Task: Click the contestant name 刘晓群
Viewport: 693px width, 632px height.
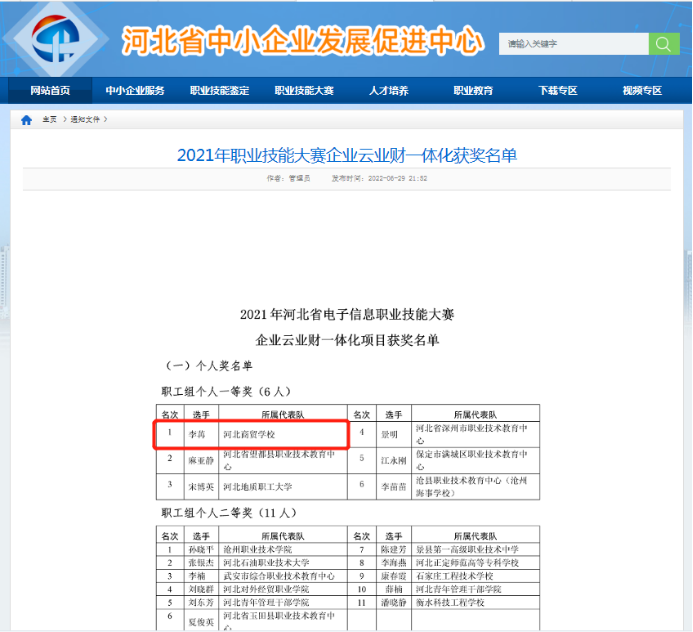Action: tap(201, 589)
